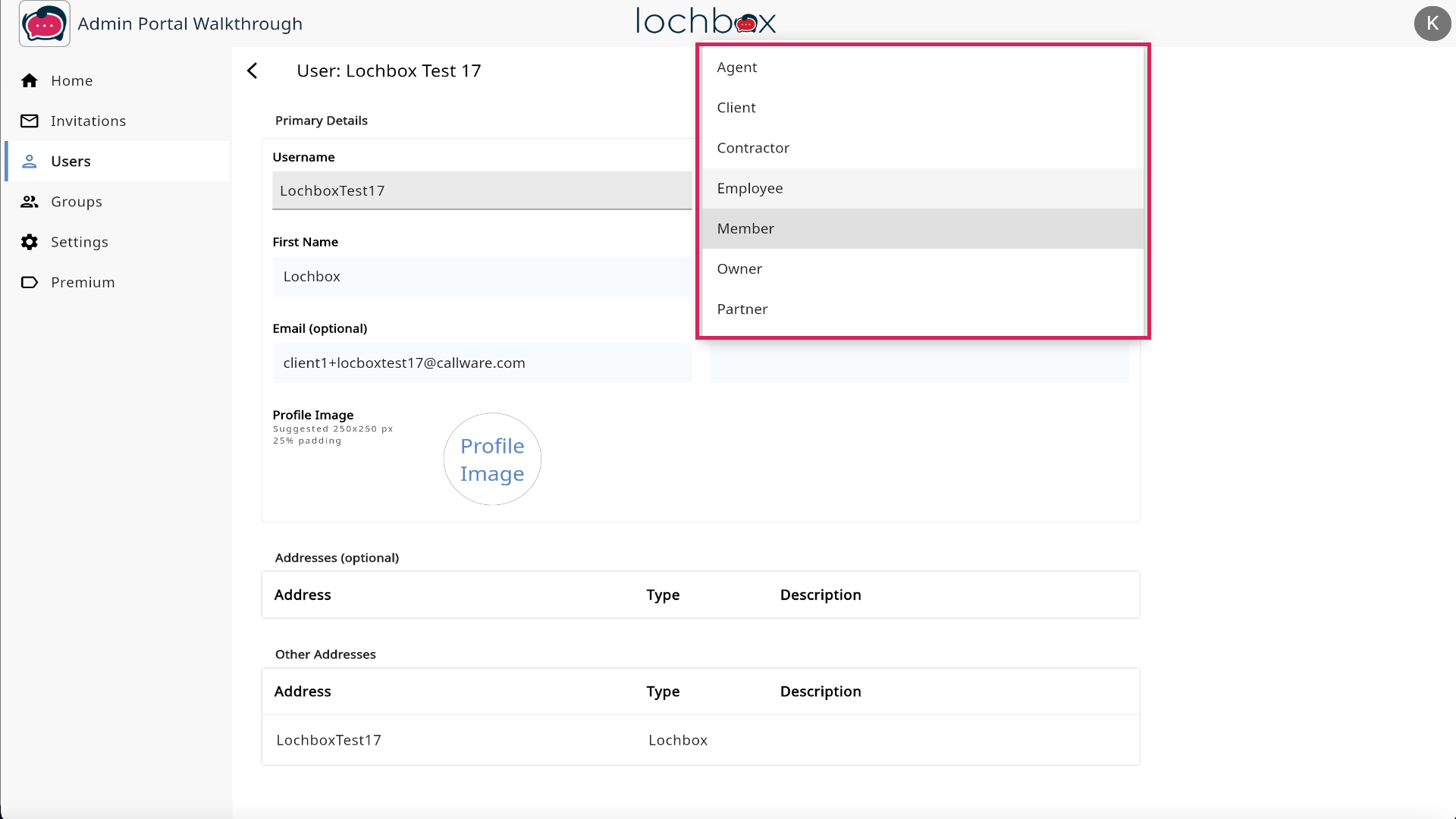Image resolution: width=1456 pixels, height=819 pixels.
Task: Click the Settings gear icon
Action: [30, 242]
